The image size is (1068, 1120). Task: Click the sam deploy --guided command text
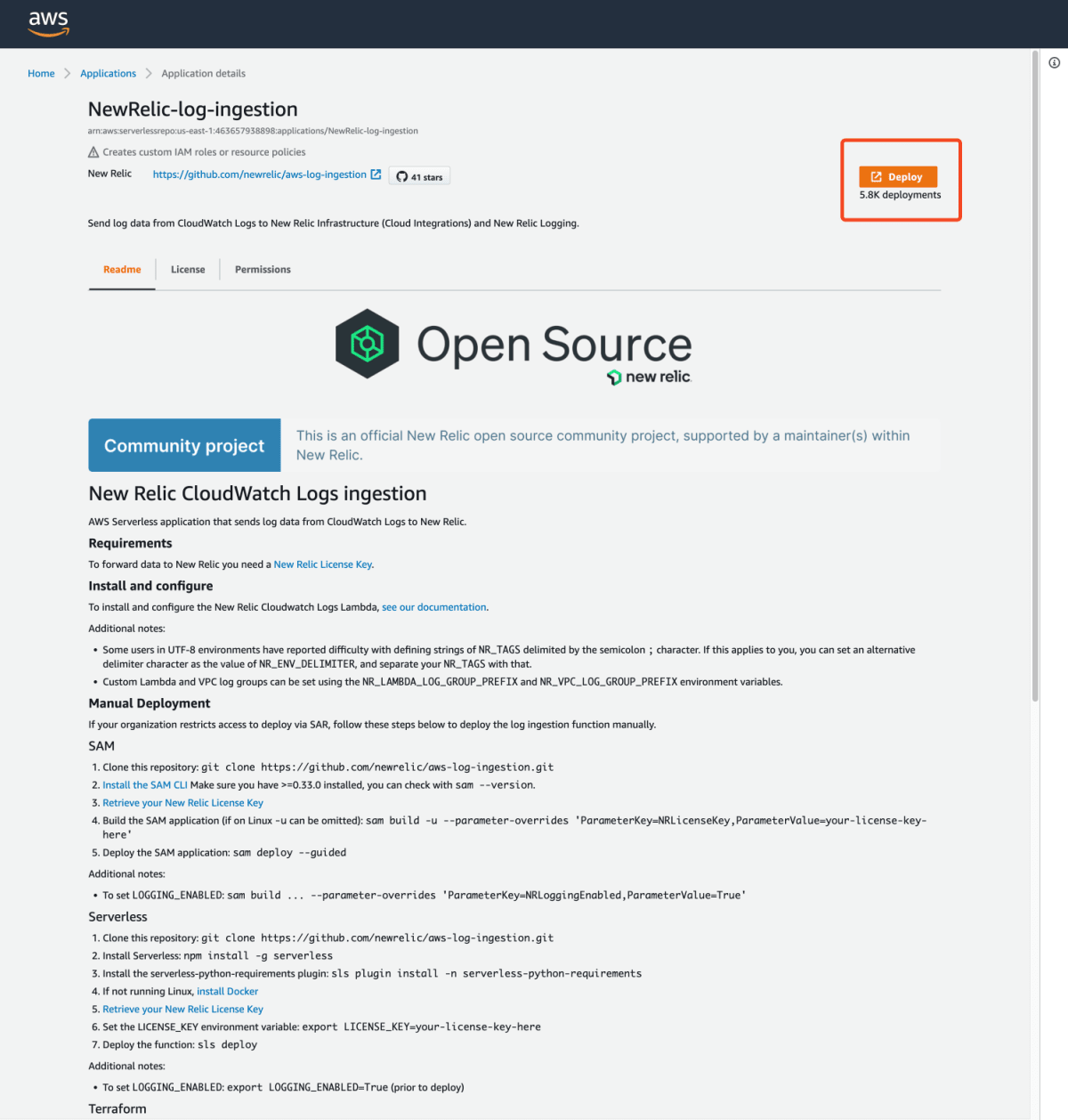click(x=289, y=853)
